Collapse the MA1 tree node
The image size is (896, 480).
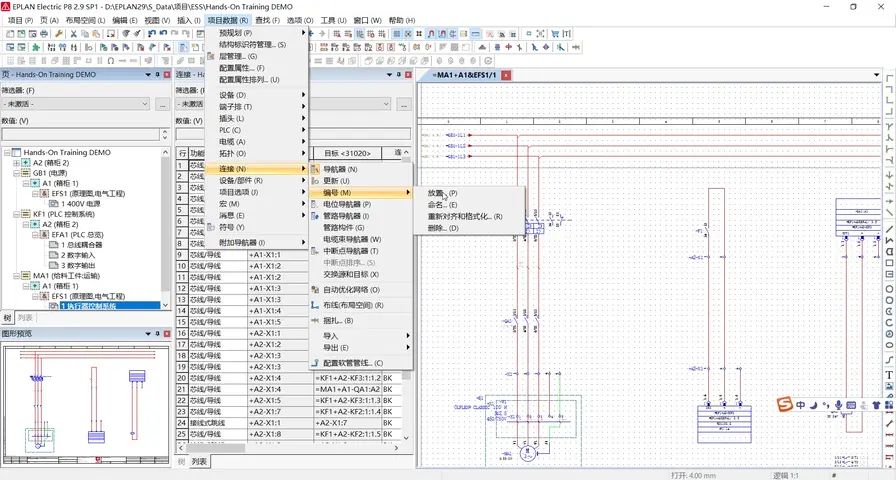(x=17, y=276)
